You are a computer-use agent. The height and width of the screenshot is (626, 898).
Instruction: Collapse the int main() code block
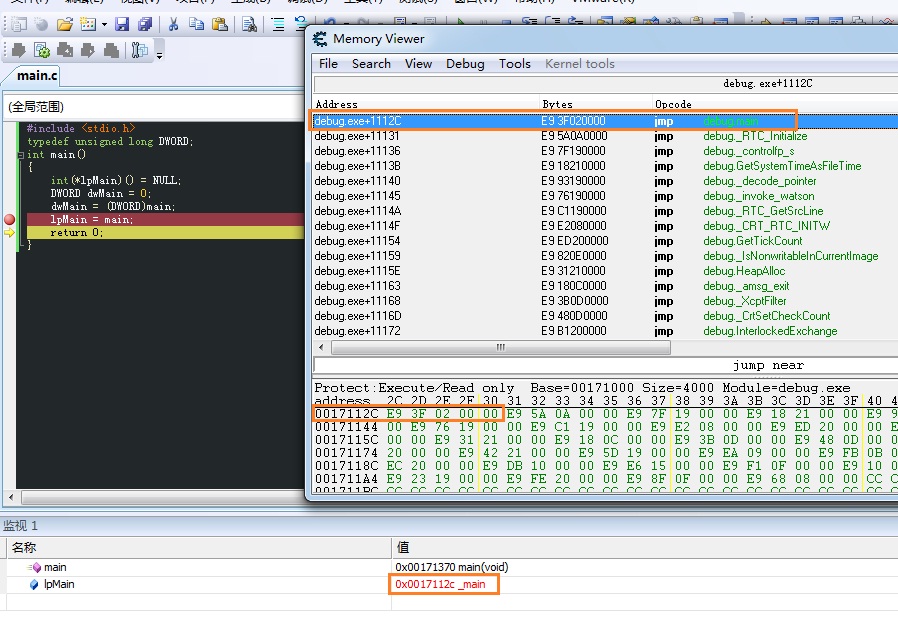22,155
